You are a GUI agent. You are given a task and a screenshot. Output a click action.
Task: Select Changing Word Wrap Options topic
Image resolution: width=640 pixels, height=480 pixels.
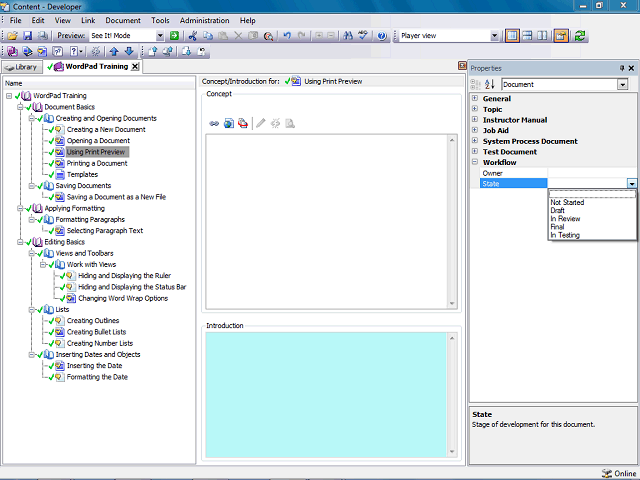pos(123,298)
